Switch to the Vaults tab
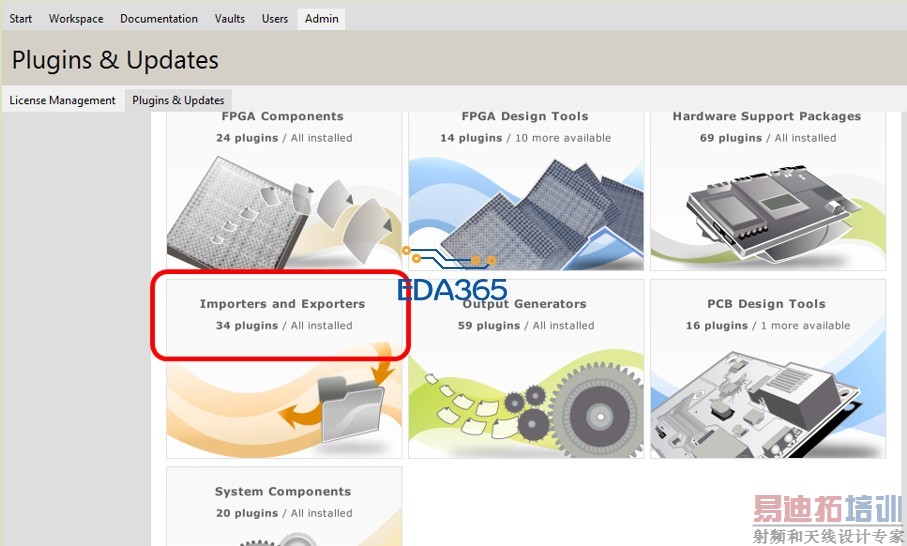This screenshot has height=546, width=907. click(x=230, y=19)
